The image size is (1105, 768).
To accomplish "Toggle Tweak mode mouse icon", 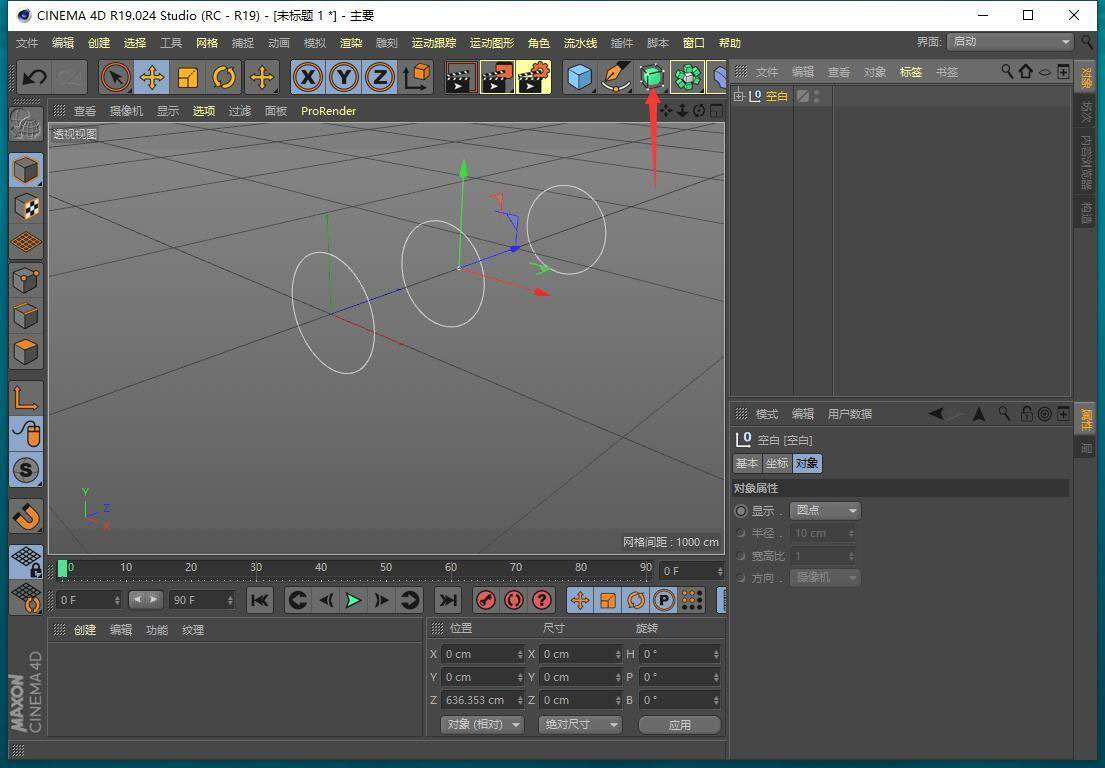I will 26,434.
